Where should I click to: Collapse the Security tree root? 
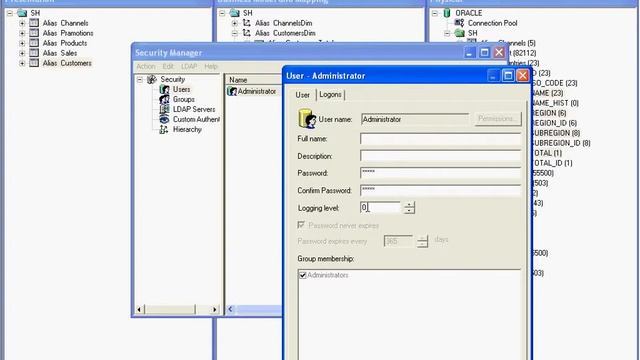click(x=140, y=79)
